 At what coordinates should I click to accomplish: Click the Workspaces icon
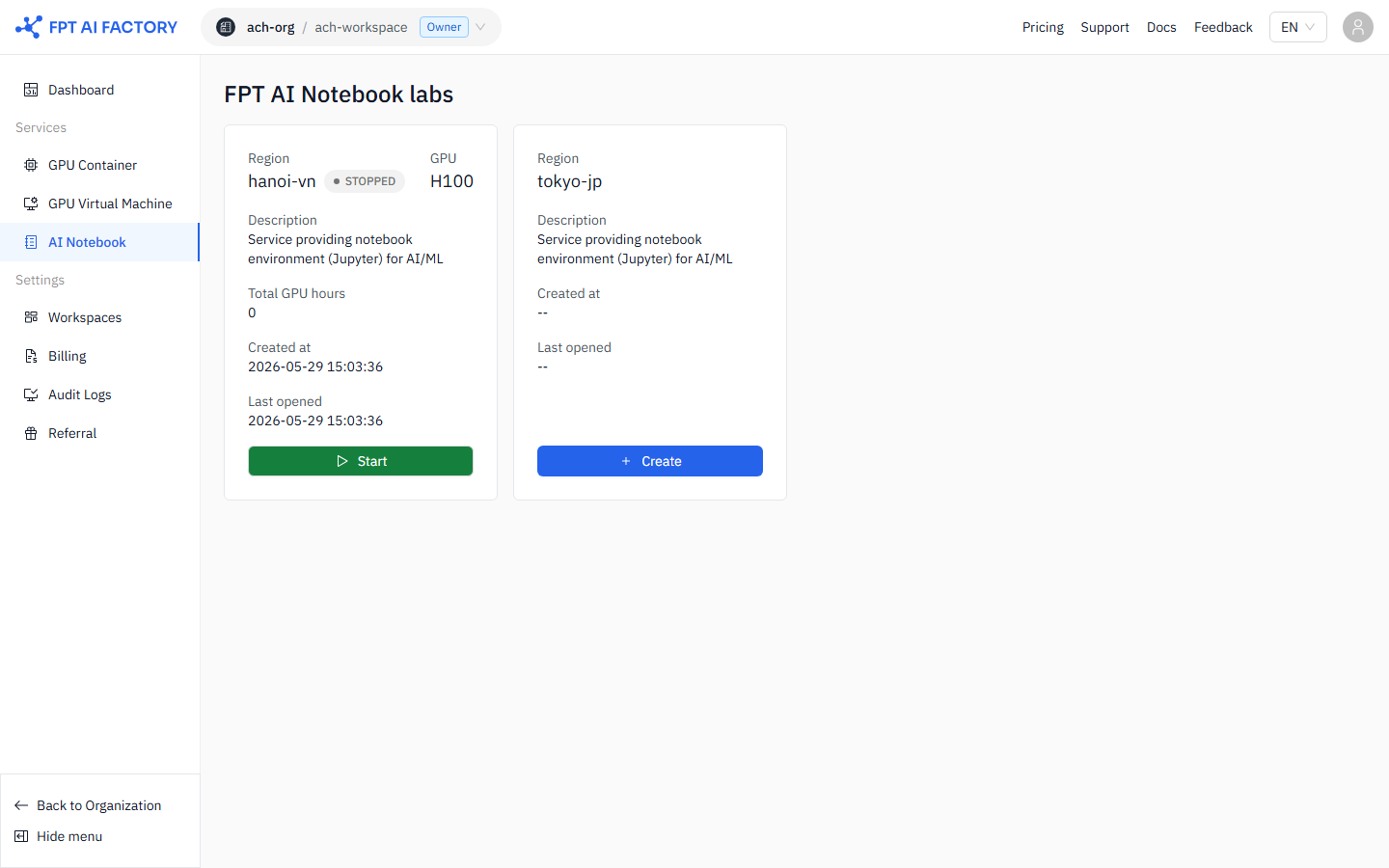tap(31, 317)
